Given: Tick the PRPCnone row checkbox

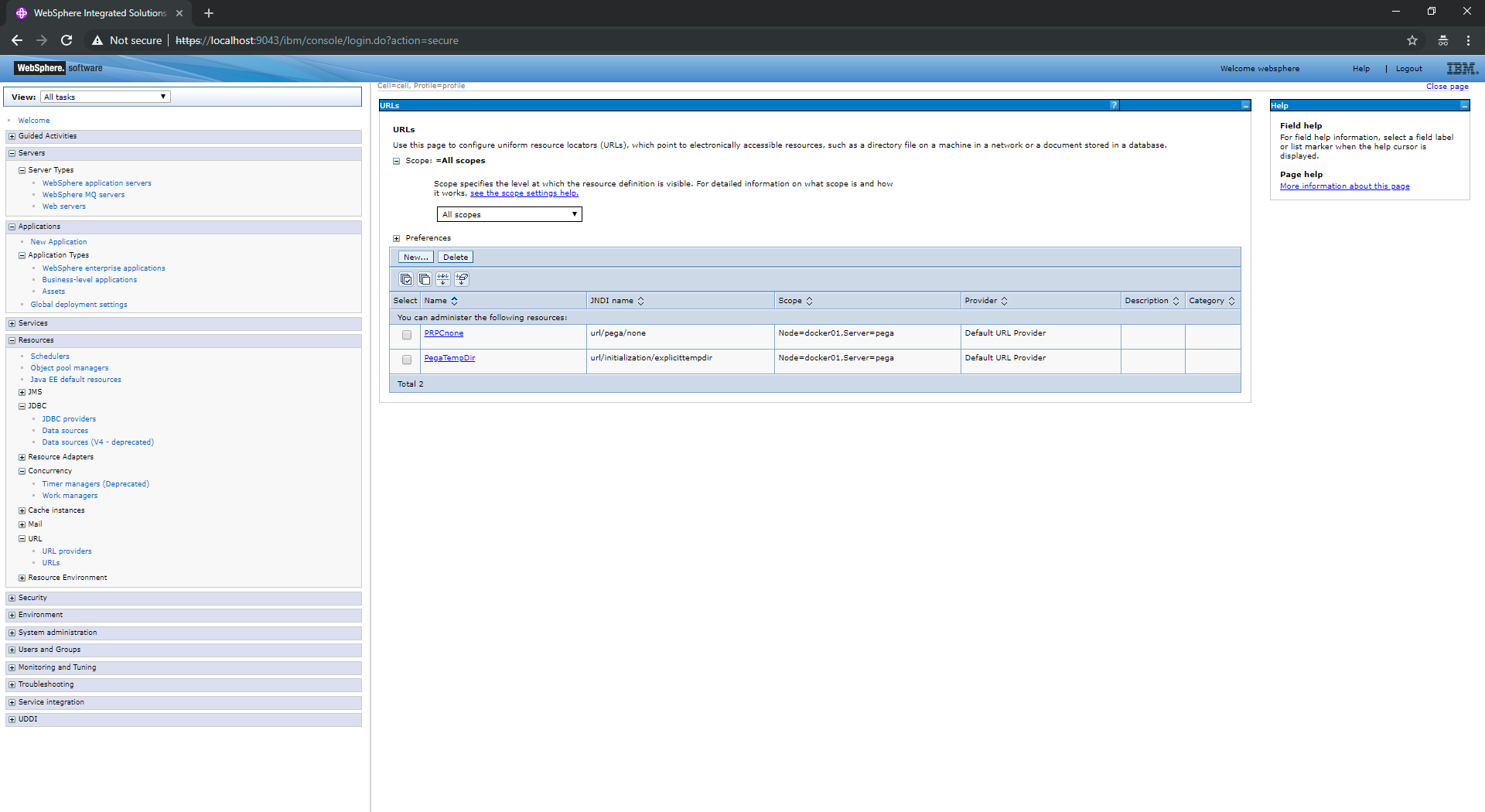Looking at the screenshot, I should pyautogui.click(x=407, y=335).
